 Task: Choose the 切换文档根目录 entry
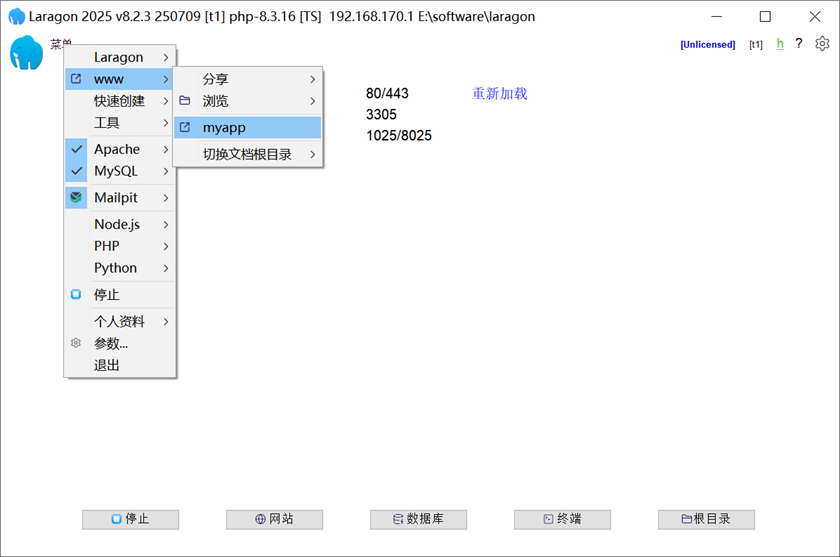(248, 154)
